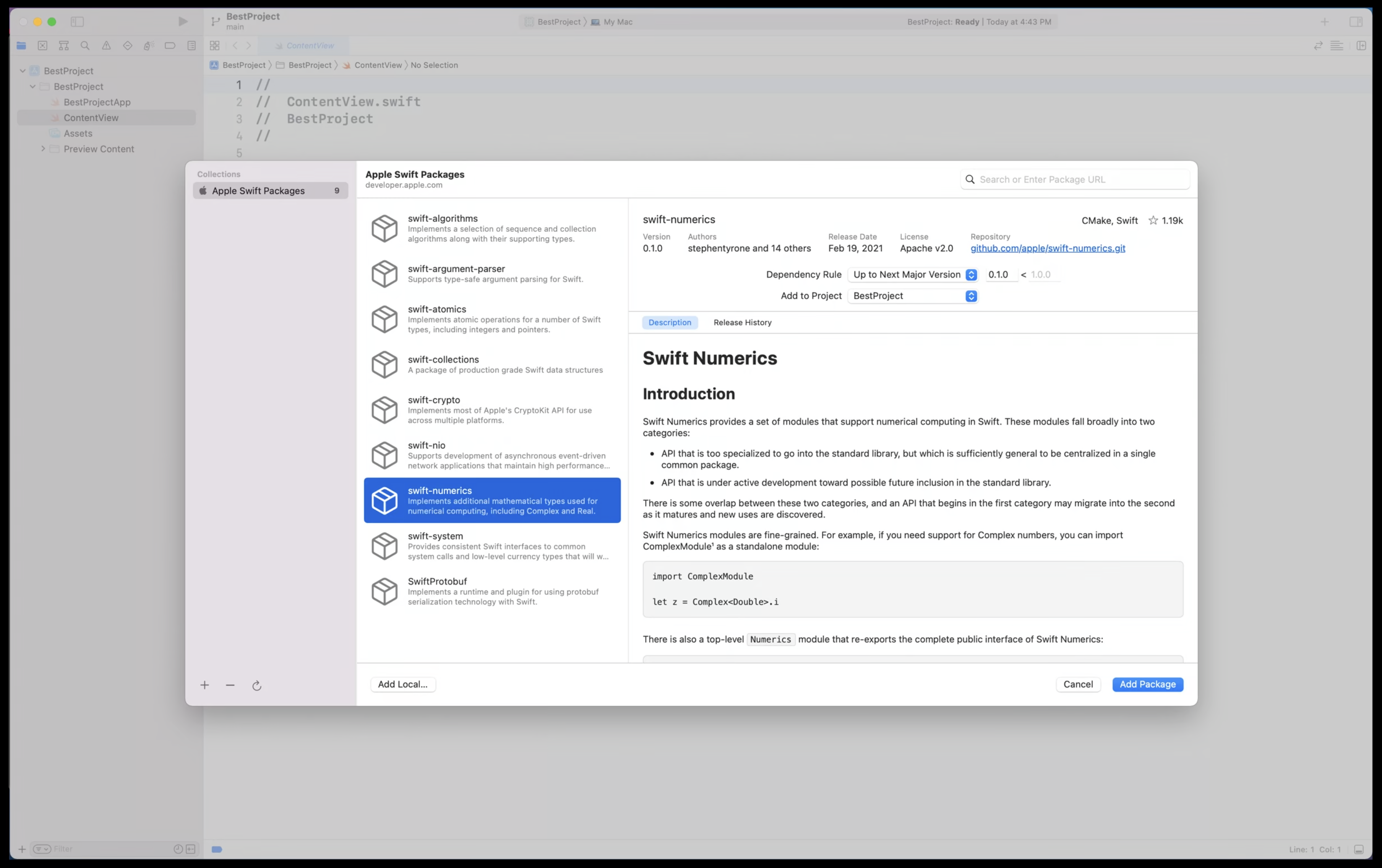The width and height of the screenshot is (1382, 868).
Task: Click the star icon next to 1.19k
Action: 1153,220
